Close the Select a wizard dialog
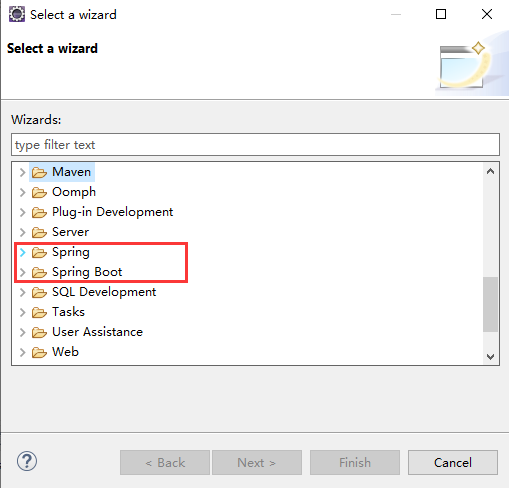 point(487,14)
